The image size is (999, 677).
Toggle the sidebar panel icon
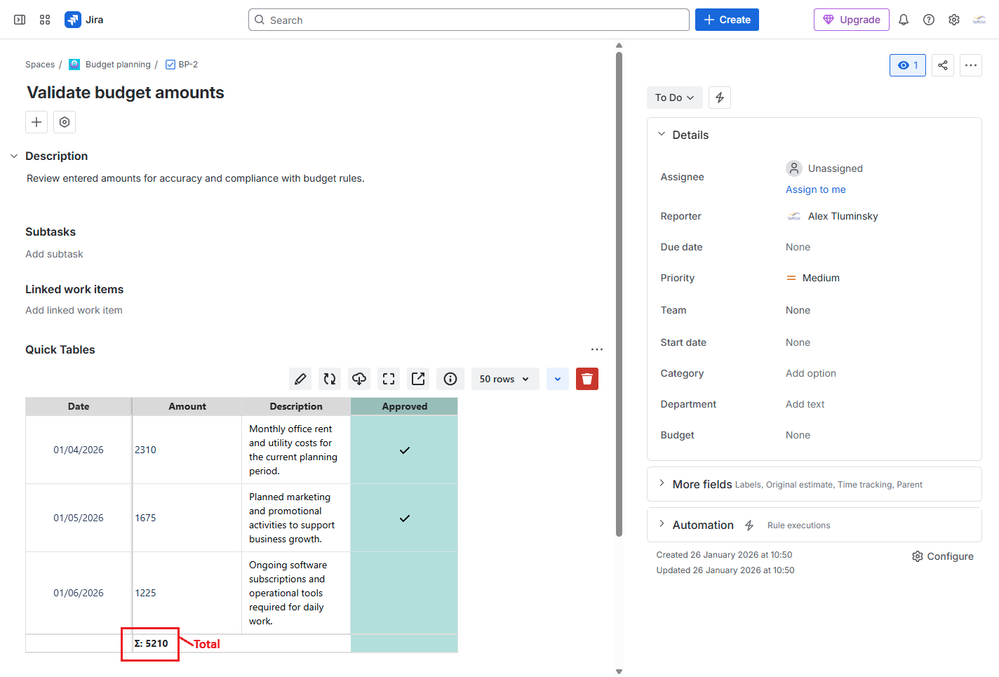[x=20, y=20]
